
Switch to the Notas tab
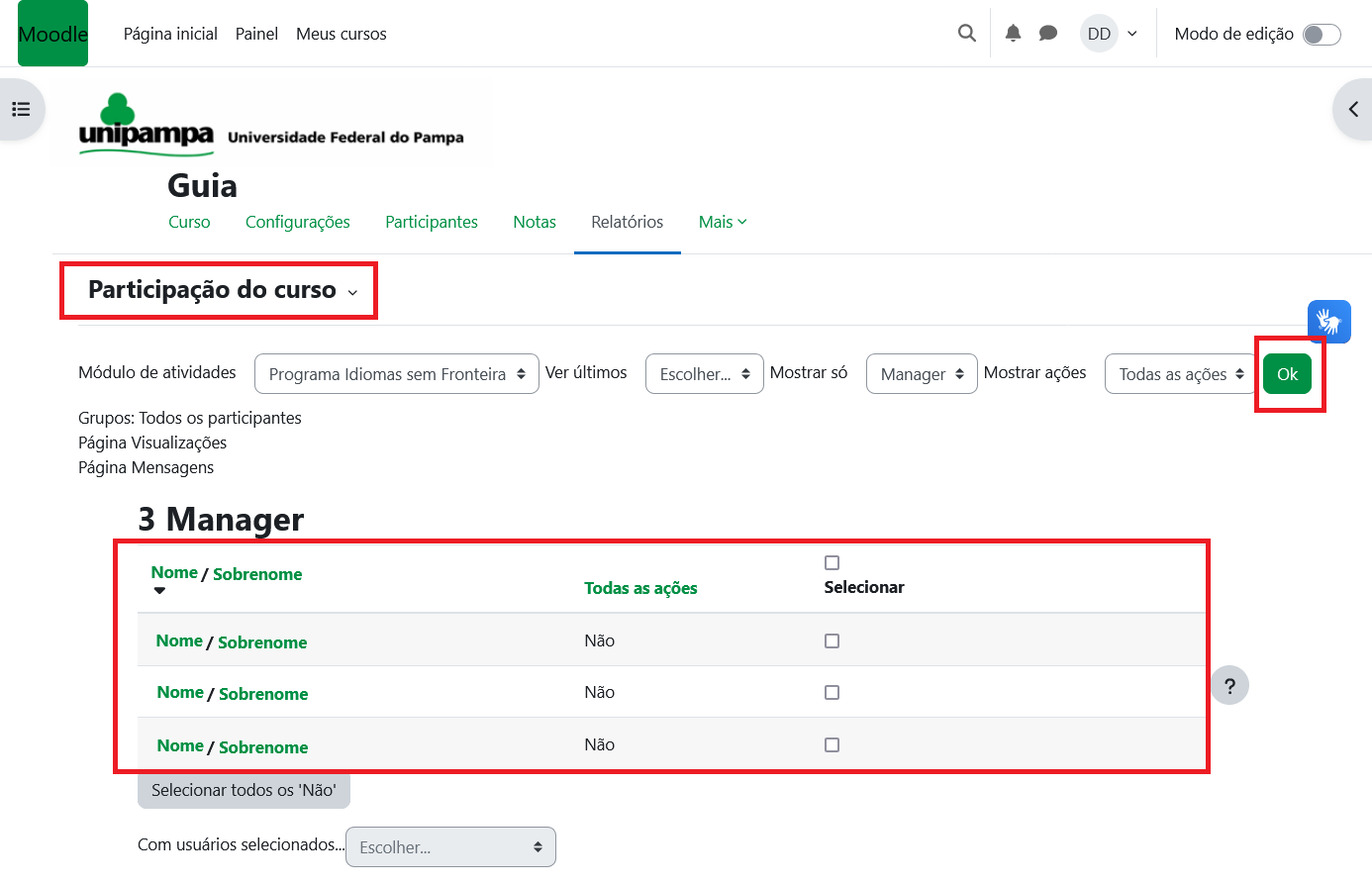(534, 222)
